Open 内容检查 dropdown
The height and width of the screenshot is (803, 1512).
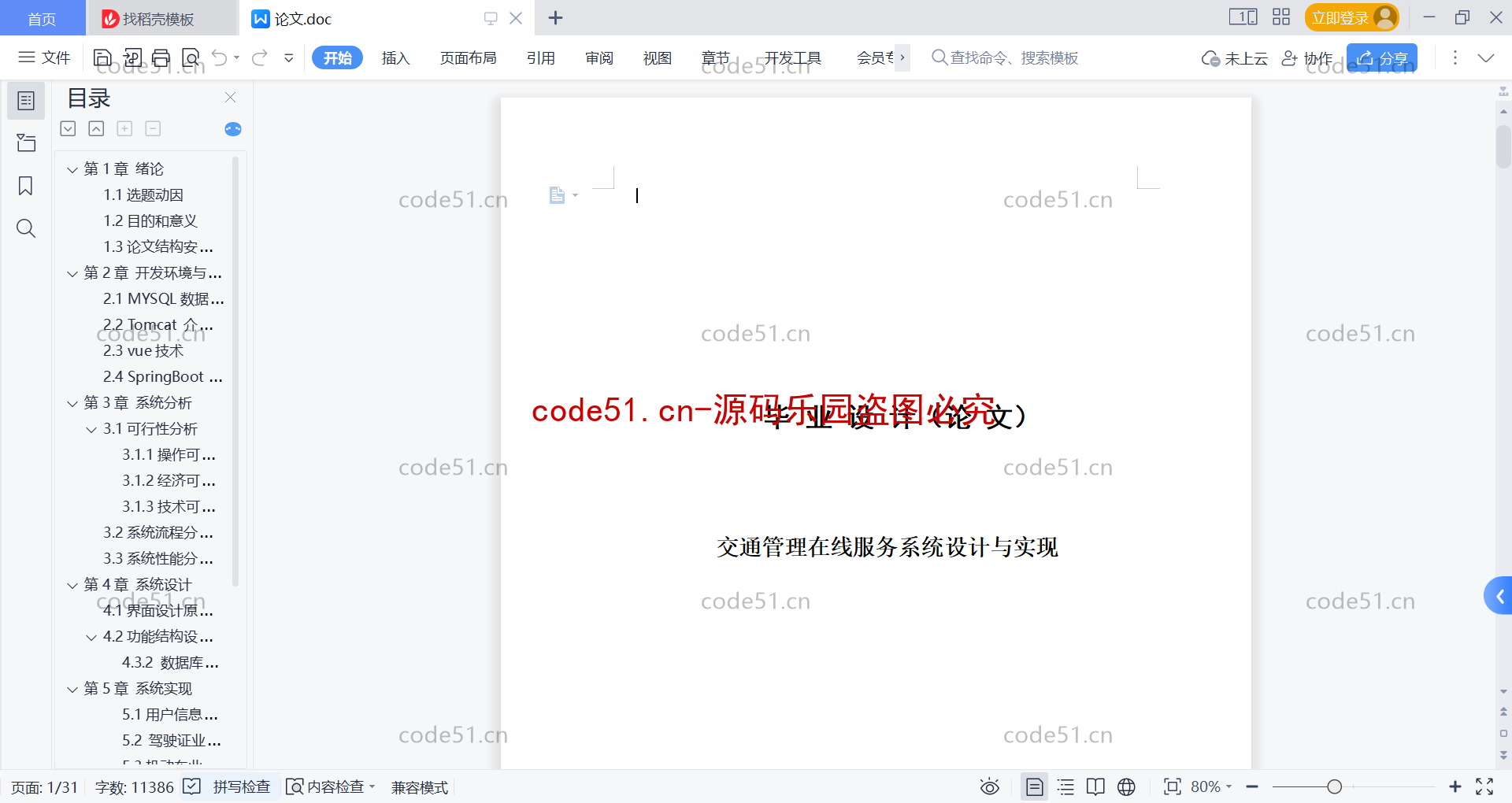[331, 786]
